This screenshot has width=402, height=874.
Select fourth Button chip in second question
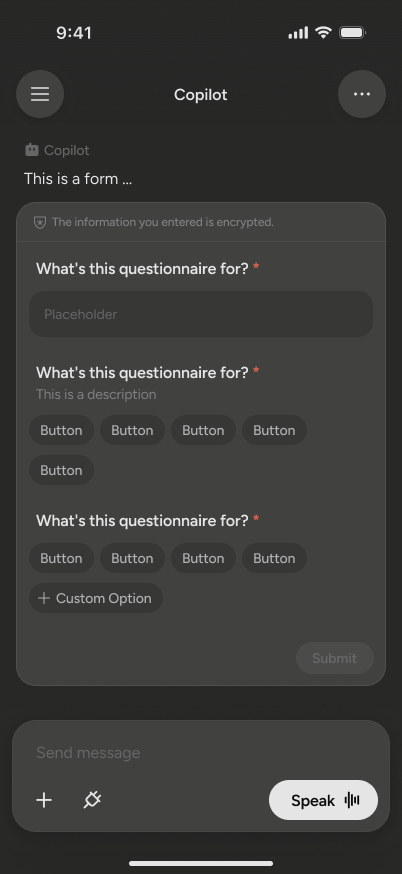[274, 430]
